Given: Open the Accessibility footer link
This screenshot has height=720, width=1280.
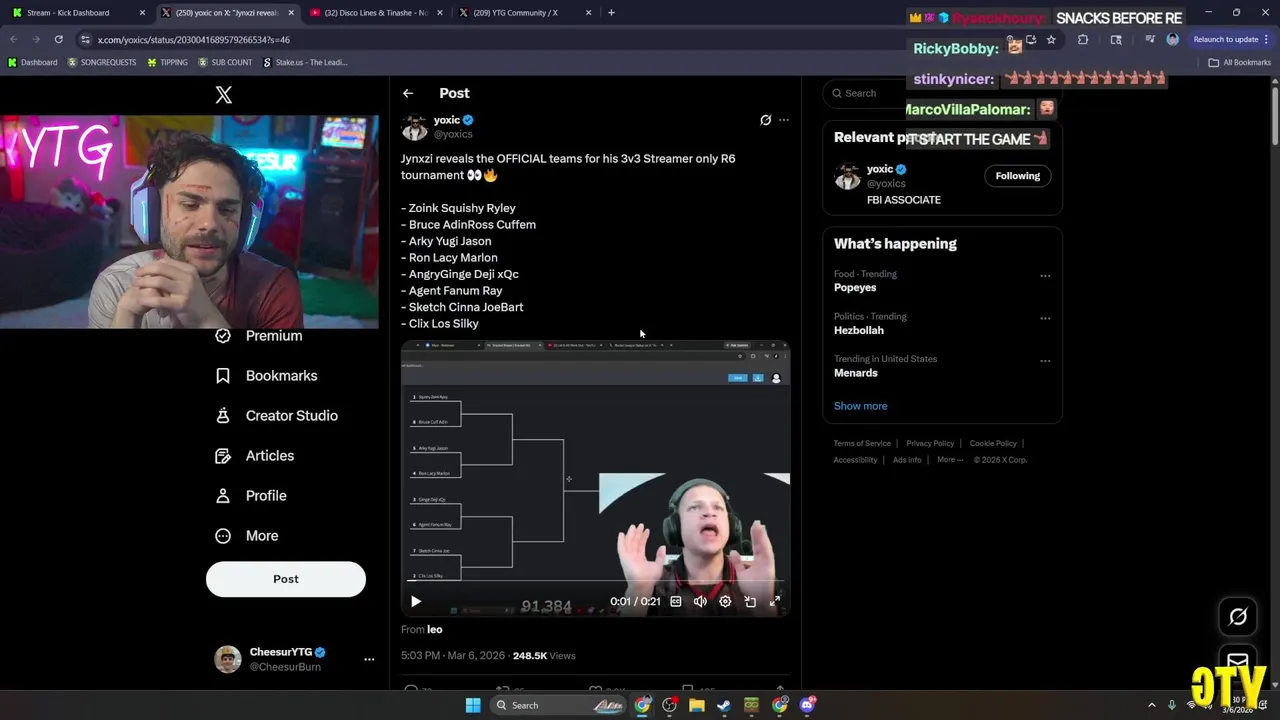Looking at the screenshot, I should 855,460.
